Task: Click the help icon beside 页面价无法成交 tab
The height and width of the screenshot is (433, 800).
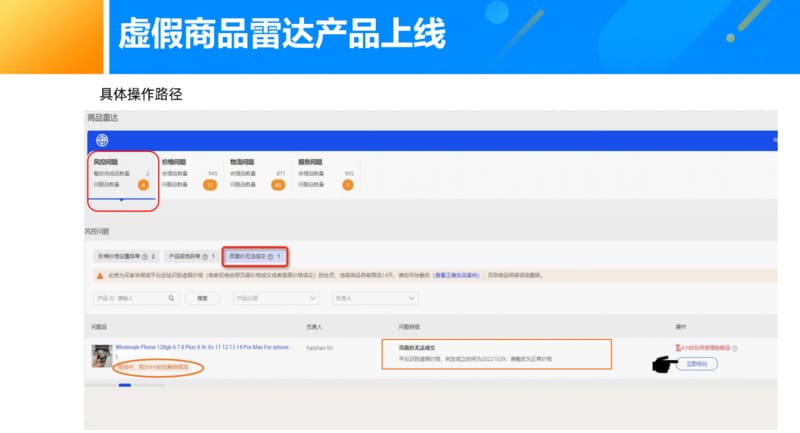Action: coord(270,256)
